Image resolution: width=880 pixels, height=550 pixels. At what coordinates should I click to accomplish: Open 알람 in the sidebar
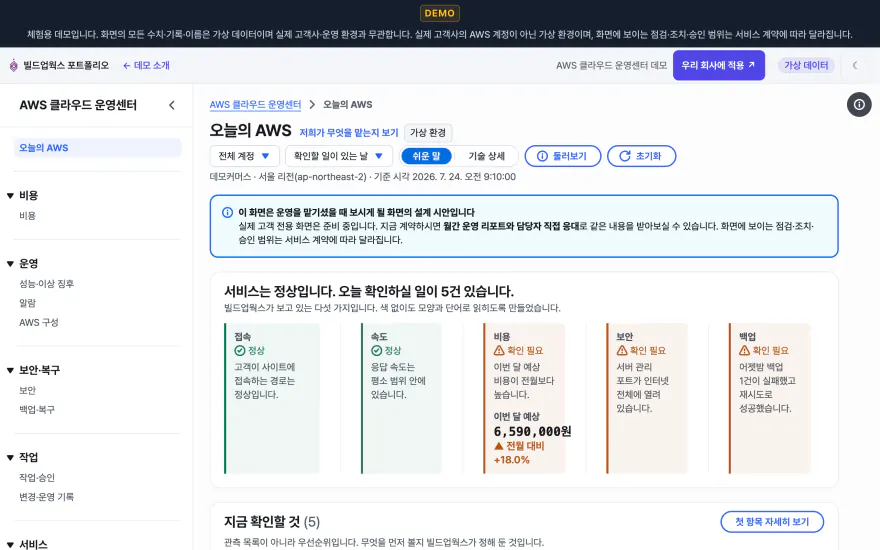[x=28, y=303]
